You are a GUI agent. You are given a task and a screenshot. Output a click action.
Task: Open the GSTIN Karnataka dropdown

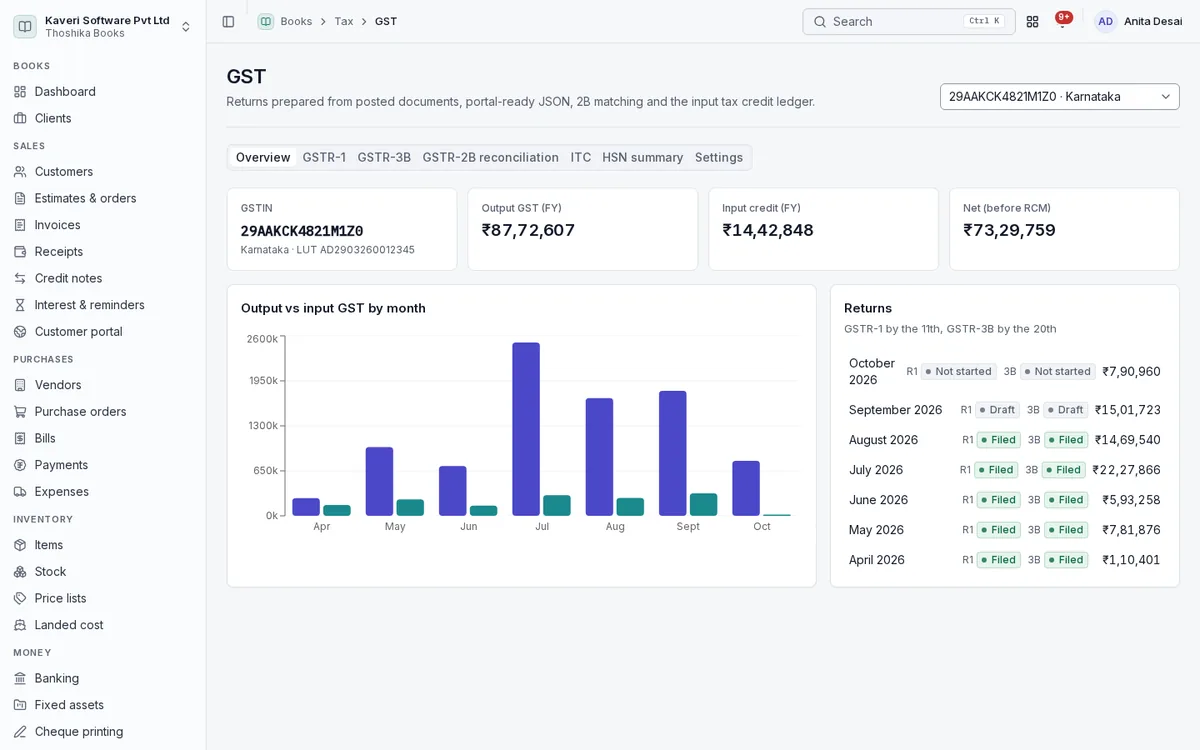tap(1059, 97)
